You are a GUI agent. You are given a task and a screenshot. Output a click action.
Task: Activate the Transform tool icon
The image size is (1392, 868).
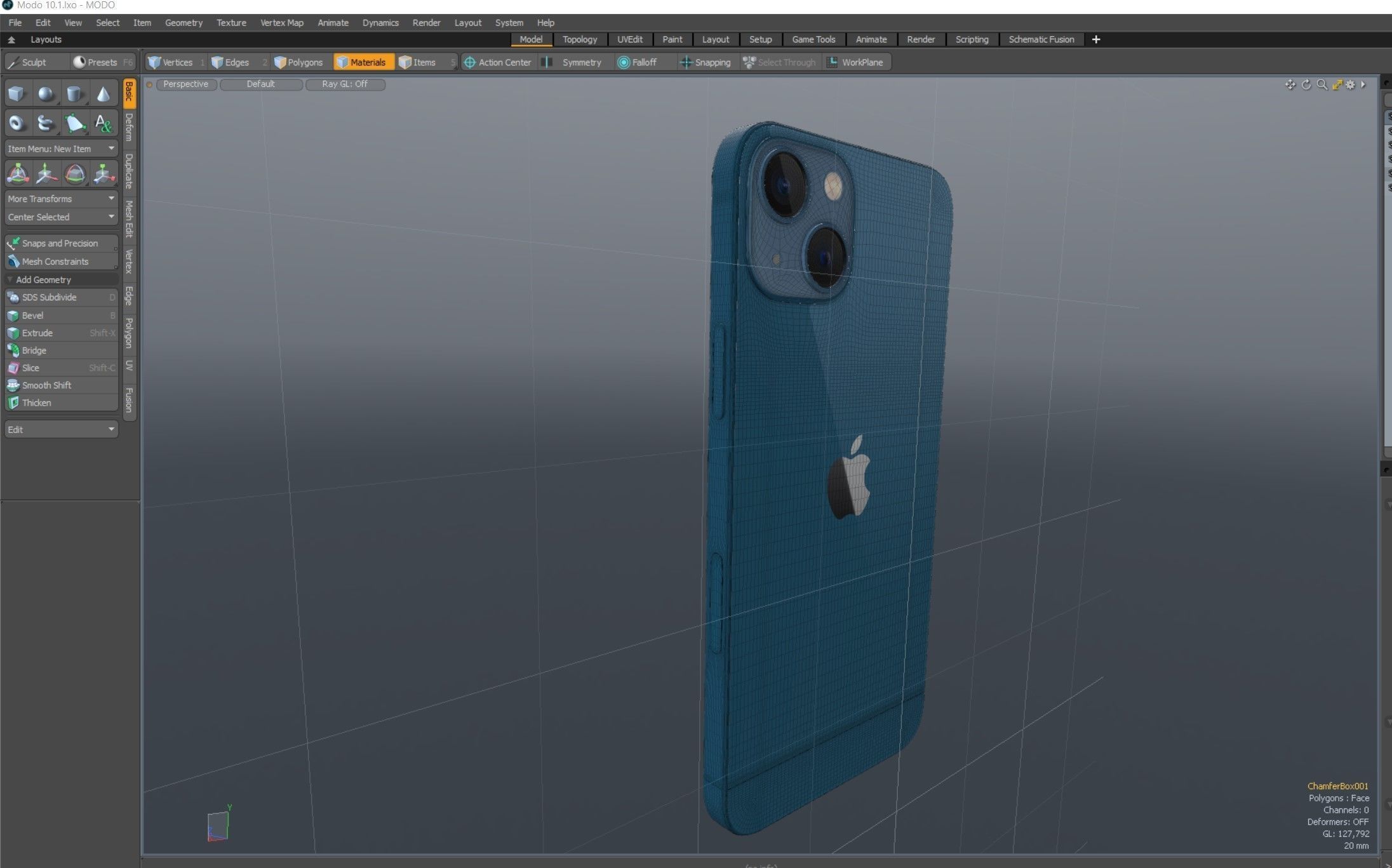17,174
